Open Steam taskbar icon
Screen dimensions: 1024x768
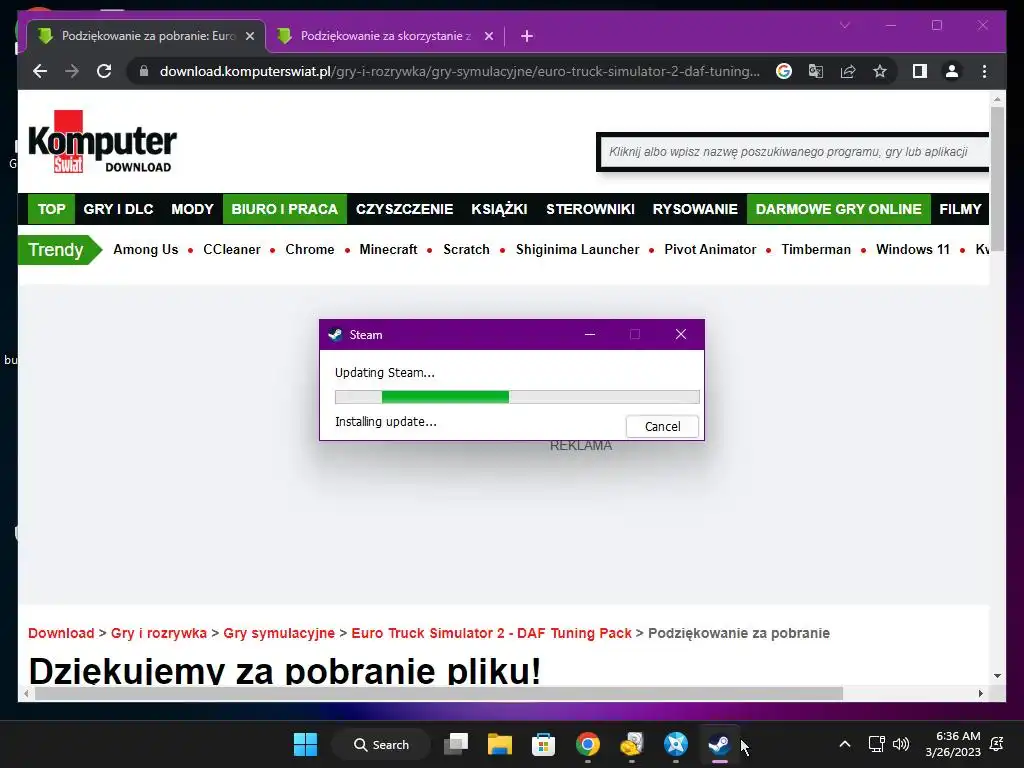click(720, 744)
